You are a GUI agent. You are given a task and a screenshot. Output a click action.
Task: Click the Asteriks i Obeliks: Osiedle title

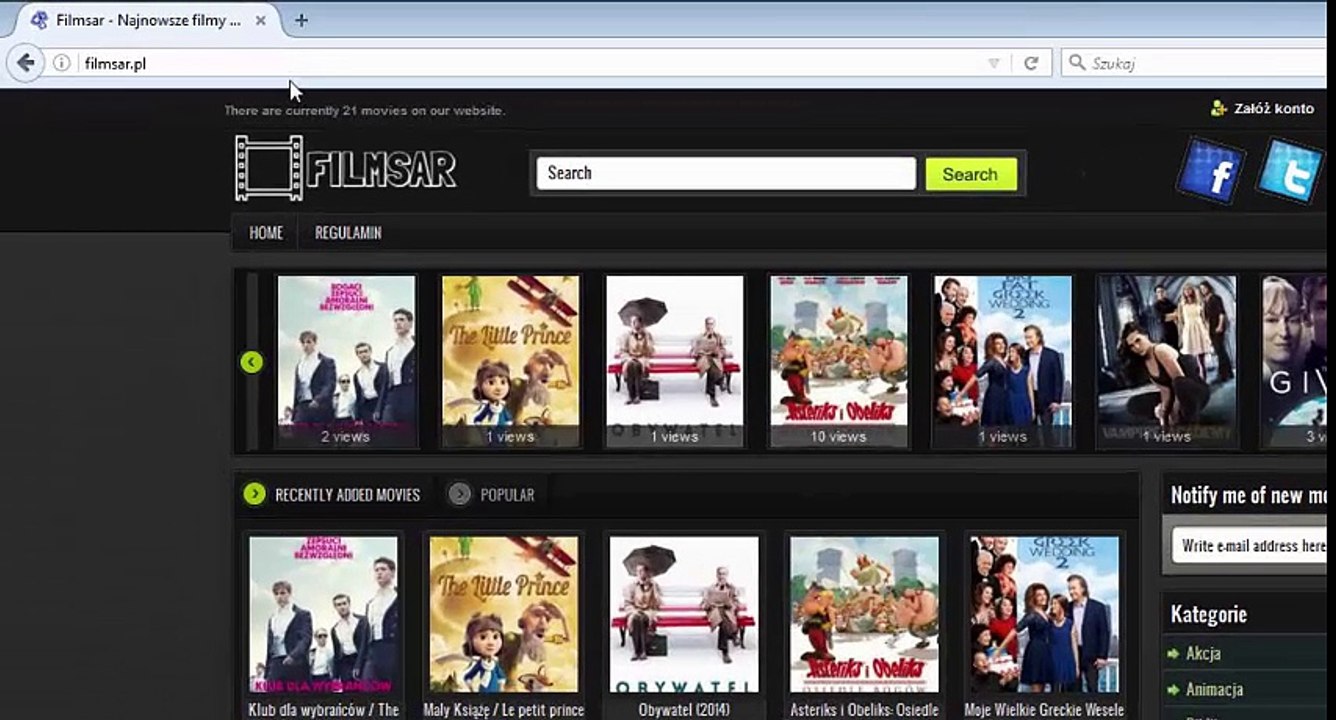click(864, 710)
